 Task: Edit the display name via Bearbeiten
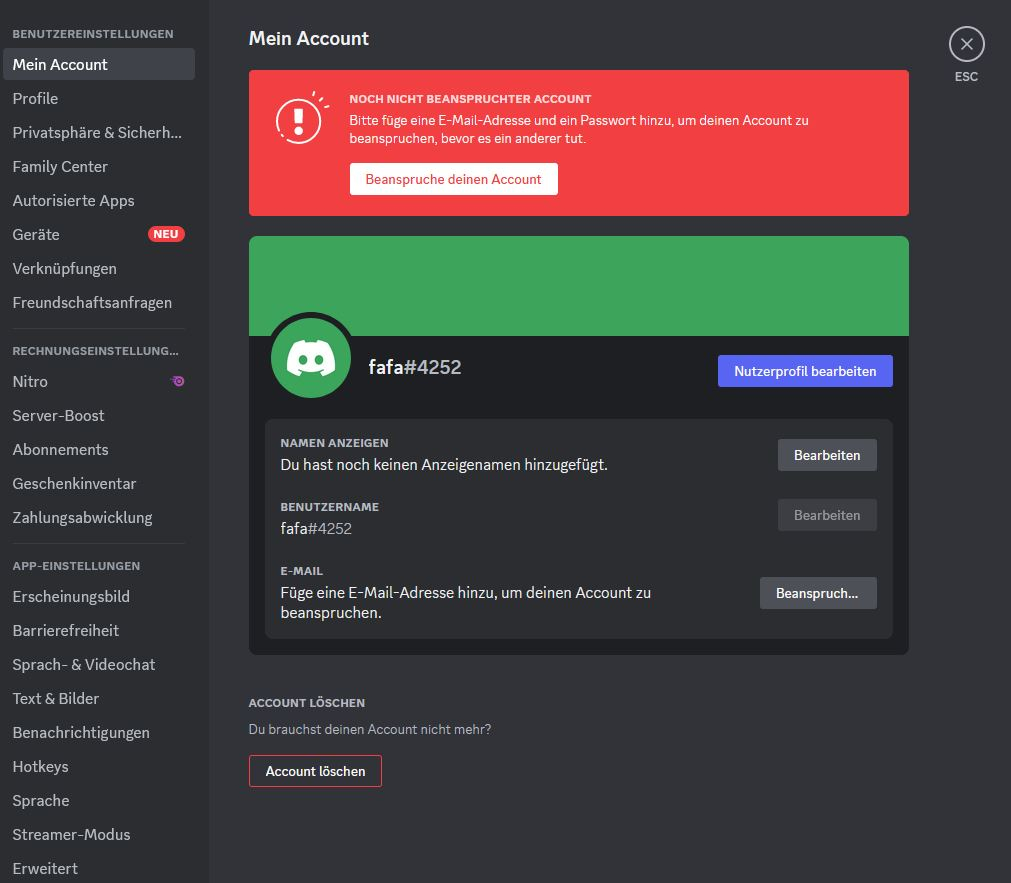827,455
